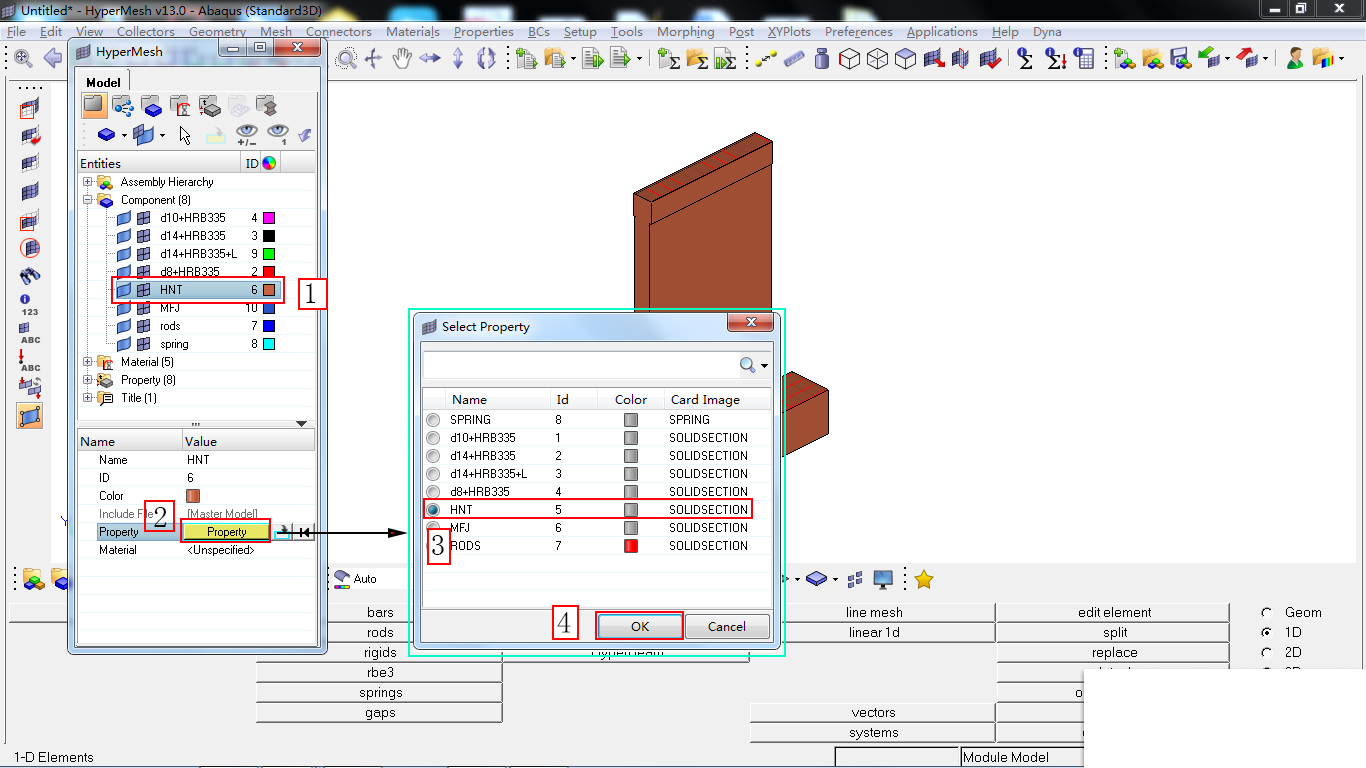Open the Preferences menu
Image resolution: width=1366 pixels, height=768 pixels.
pos(859,32)
